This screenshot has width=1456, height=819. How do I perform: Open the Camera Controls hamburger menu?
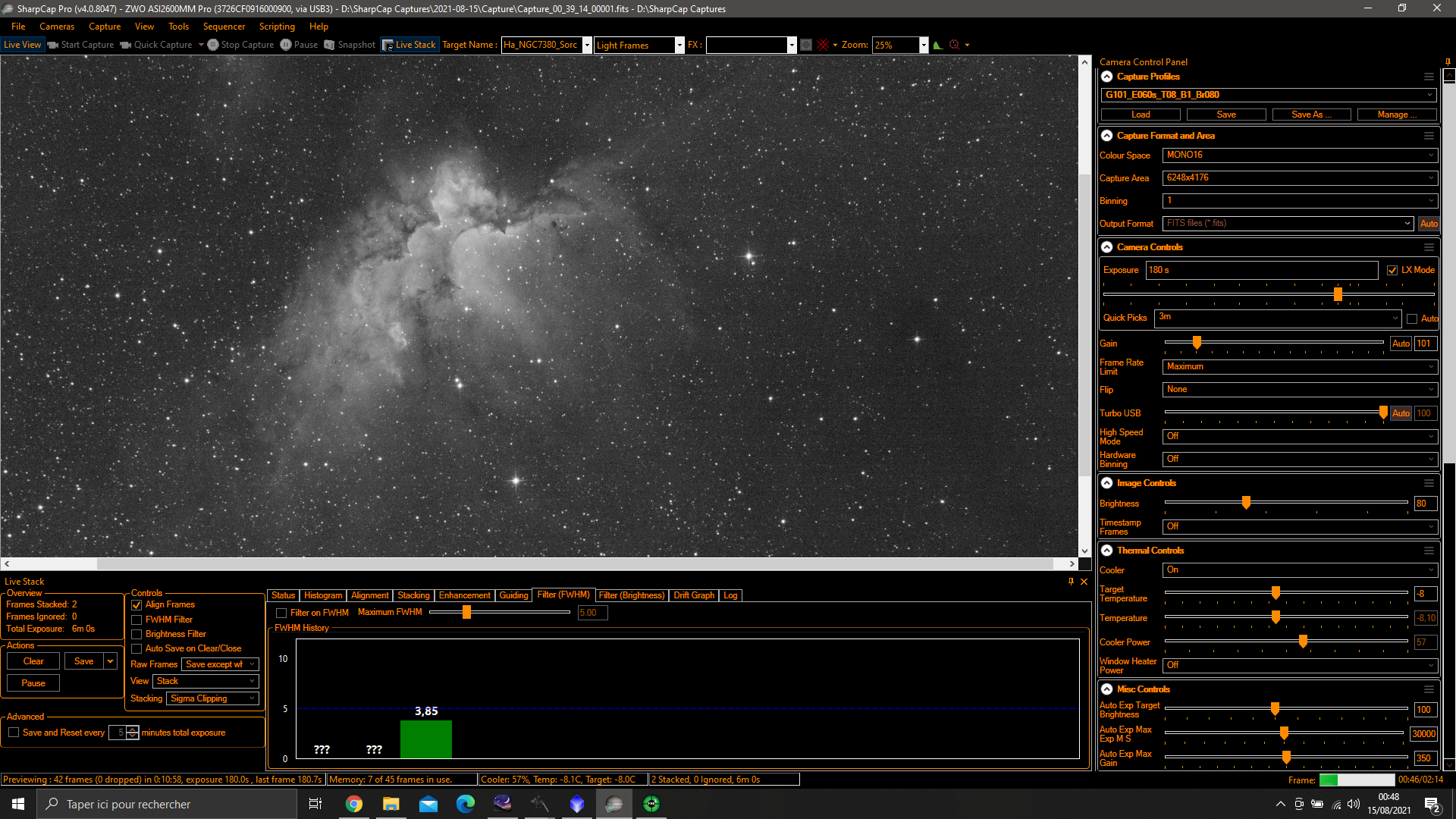(1429, 247)
